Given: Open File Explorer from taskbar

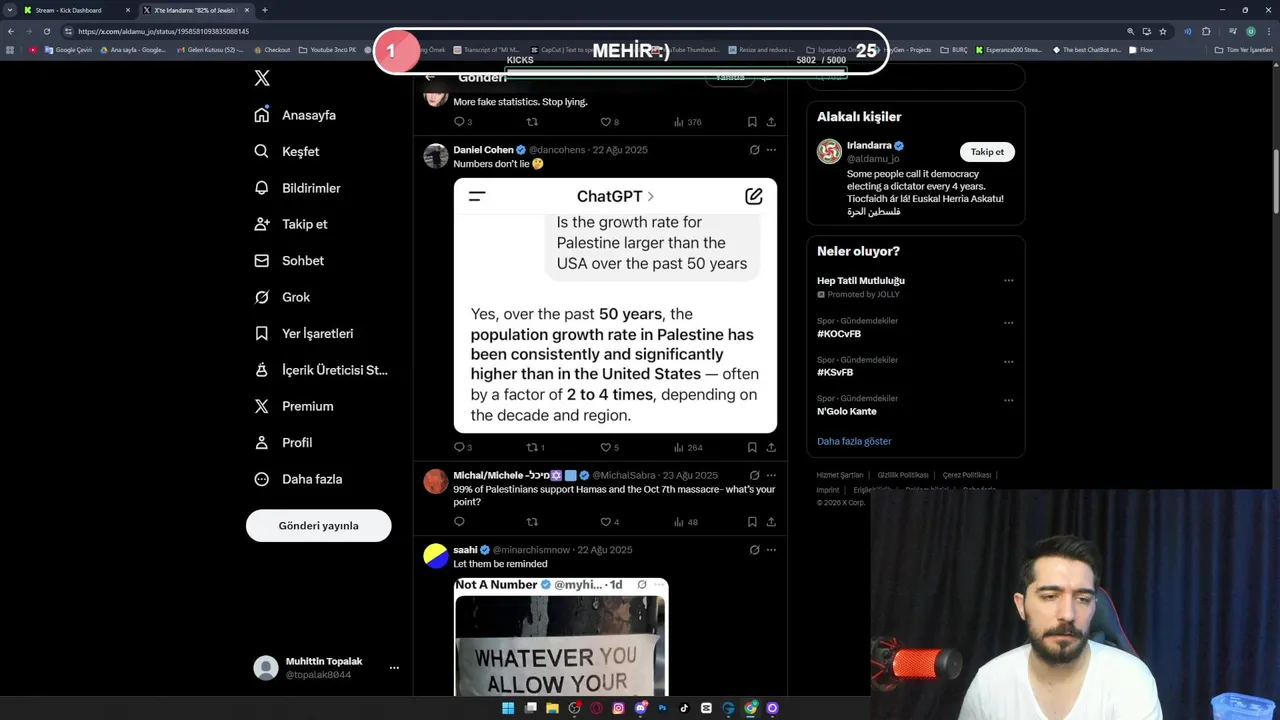Looking at the screenshot, I should 552,708.
